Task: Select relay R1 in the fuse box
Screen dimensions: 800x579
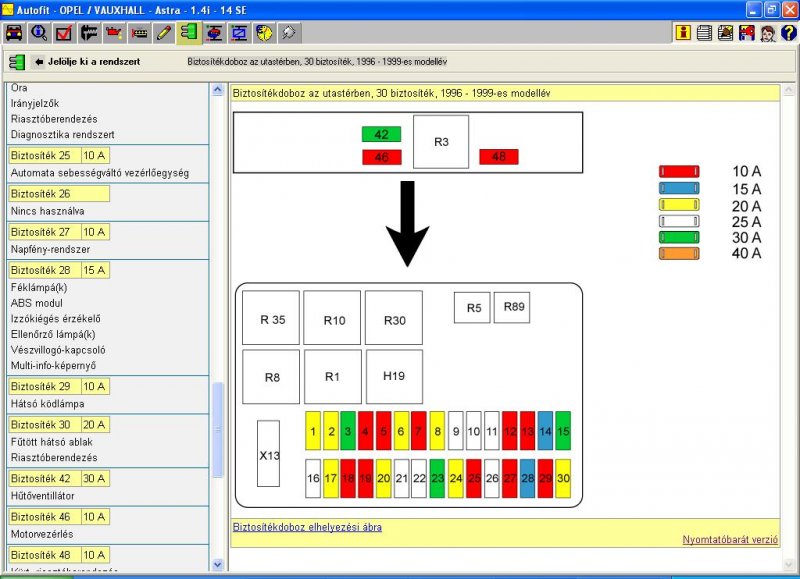Action: coord(333,376)
